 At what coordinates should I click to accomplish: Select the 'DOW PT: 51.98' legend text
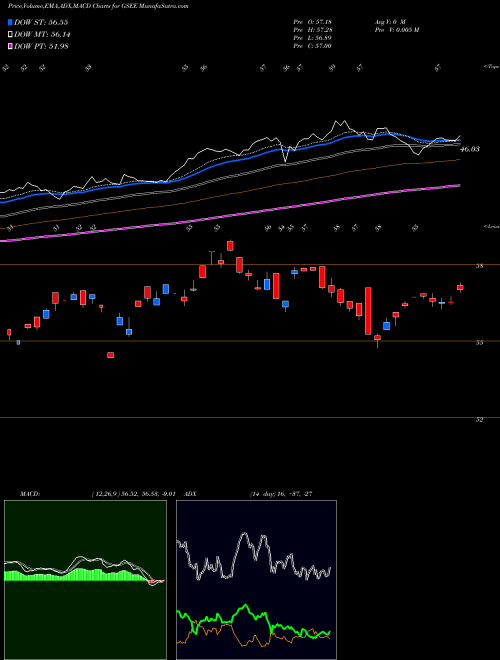pos(41,46)
